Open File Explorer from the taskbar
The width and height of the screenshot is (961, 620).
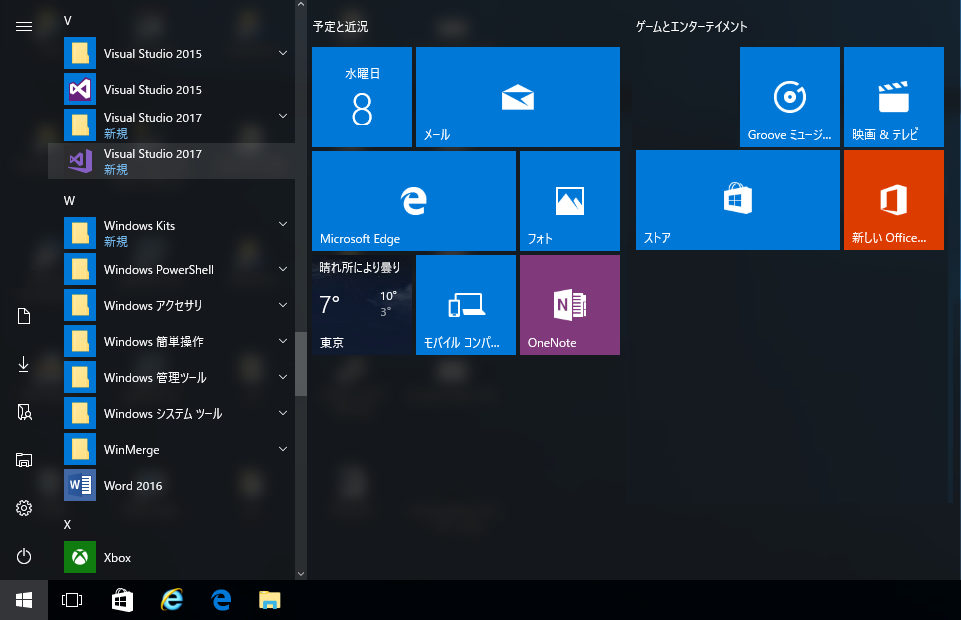(x=270, y=600)
